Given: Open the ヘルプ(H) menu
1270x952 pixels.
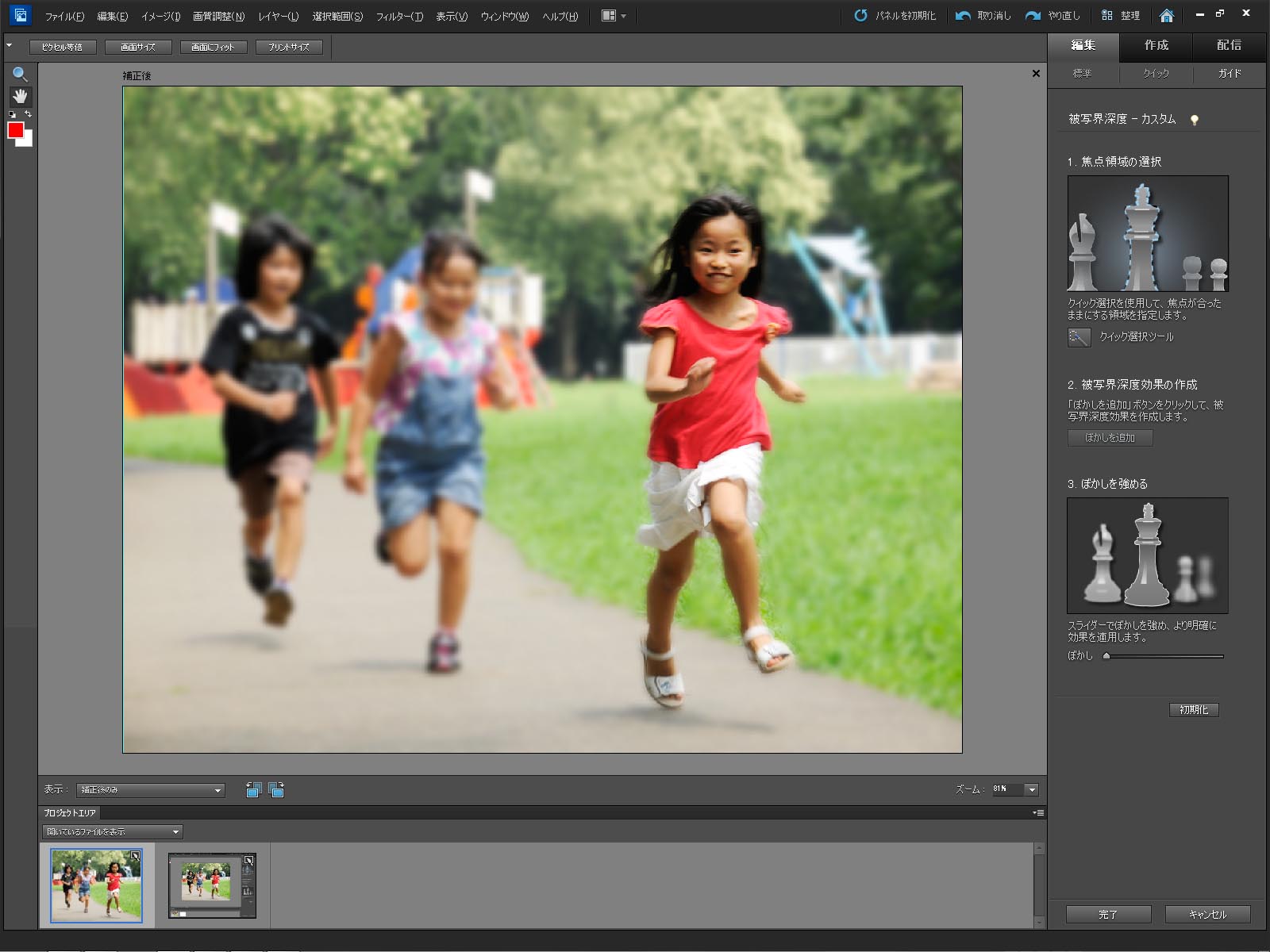Looking at the screenshot, I should [560, 16].
